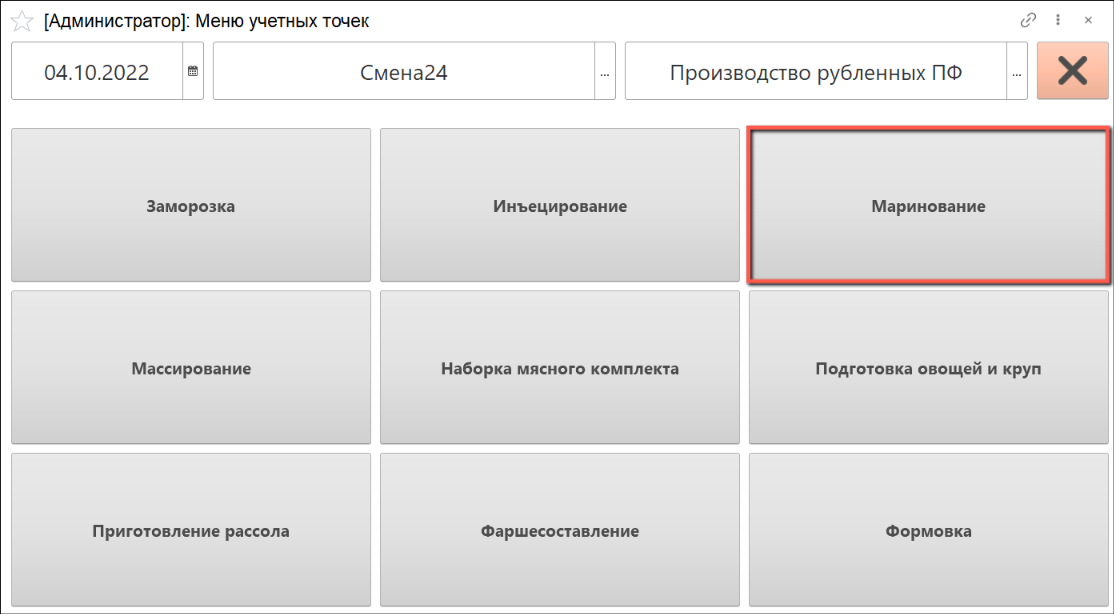Click the Производство рубленных ПФ field

coord(815,72)
